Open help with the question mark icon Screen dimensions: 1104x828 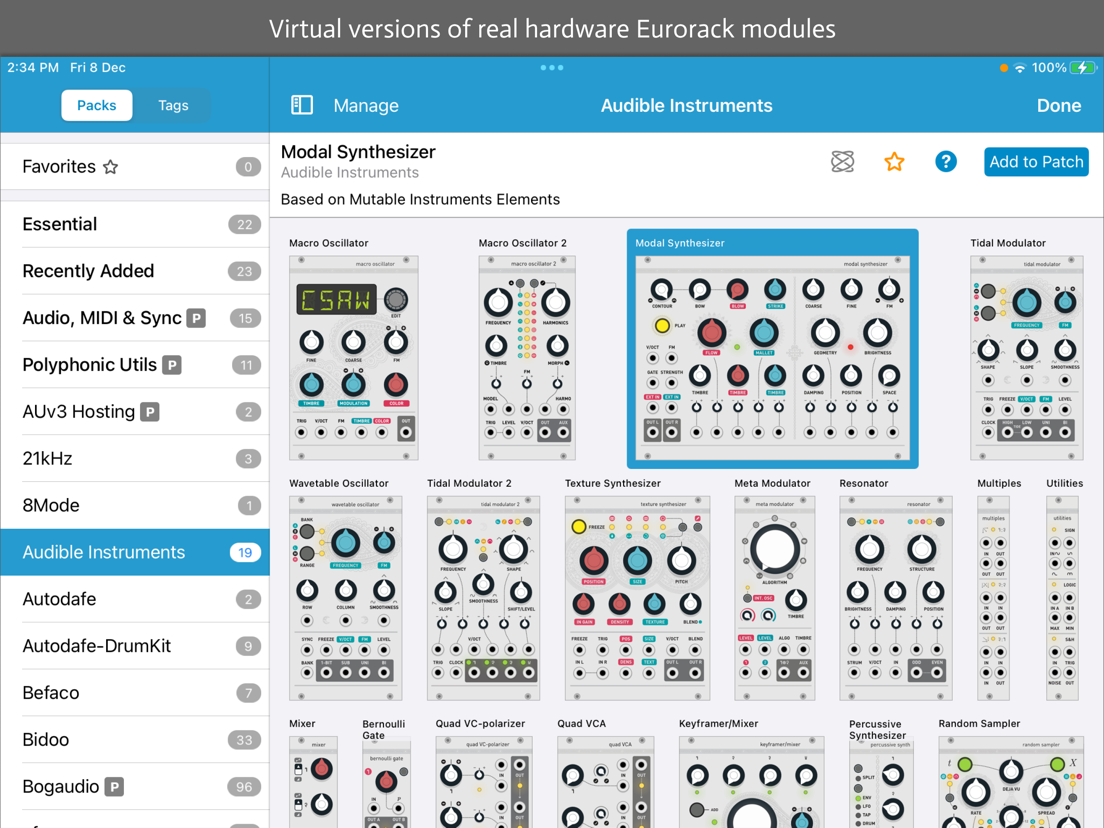pos(946,162)
